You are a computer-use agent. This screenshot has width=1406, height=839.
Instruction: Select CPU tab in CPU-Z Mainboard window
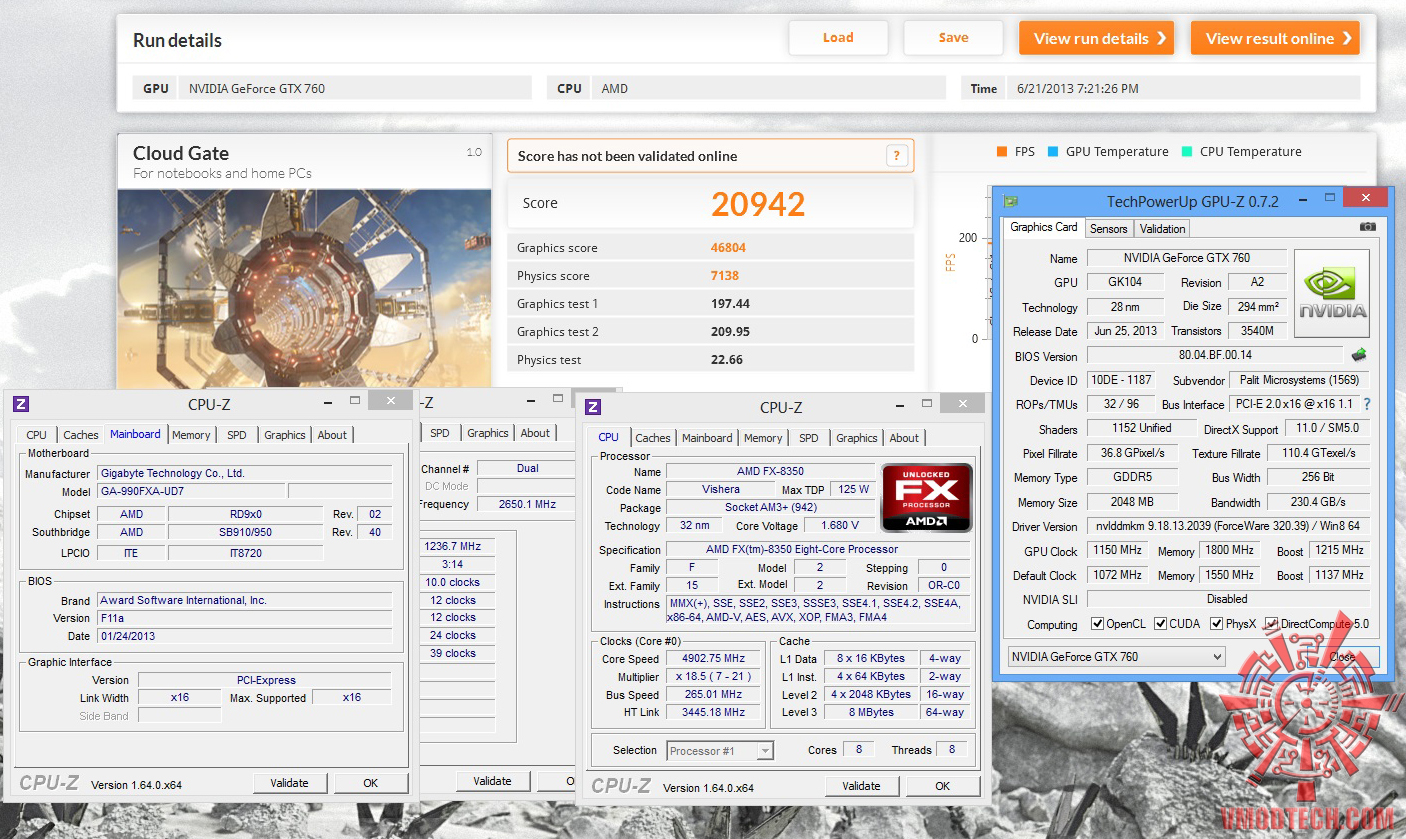pyautogui.click(x=36, y=435)
